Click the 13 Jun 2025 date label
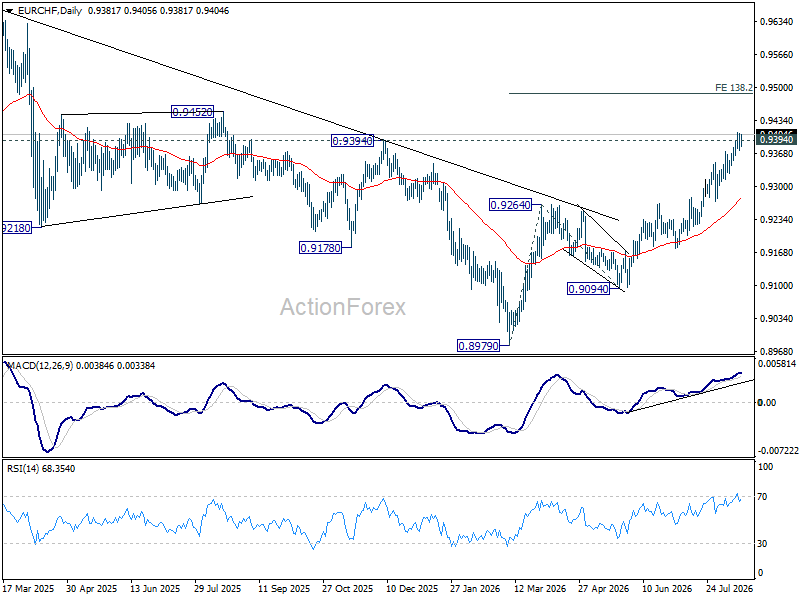Image resolution: width=800 pixels, height=600 pixels. [155, 589]
